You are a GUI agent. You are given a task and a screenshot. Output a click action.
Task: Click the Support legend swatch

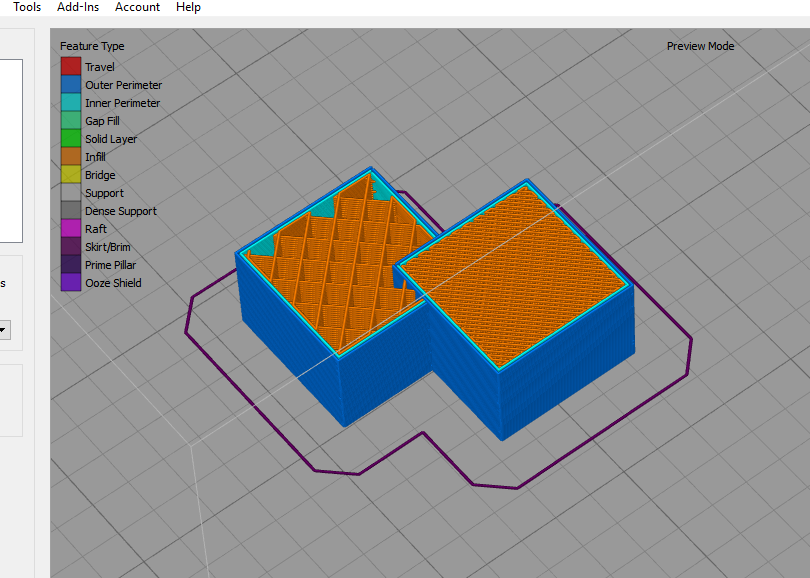pyautogui.click(x=71, y=193)
